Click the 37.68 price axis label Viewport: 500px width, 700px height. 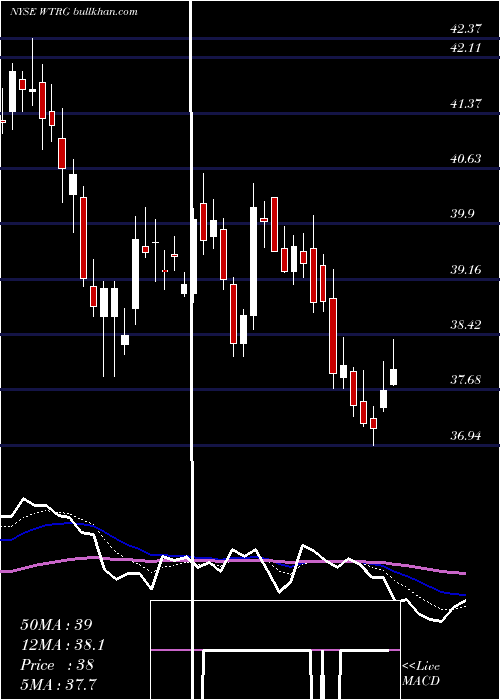click(x=466, y=380)
